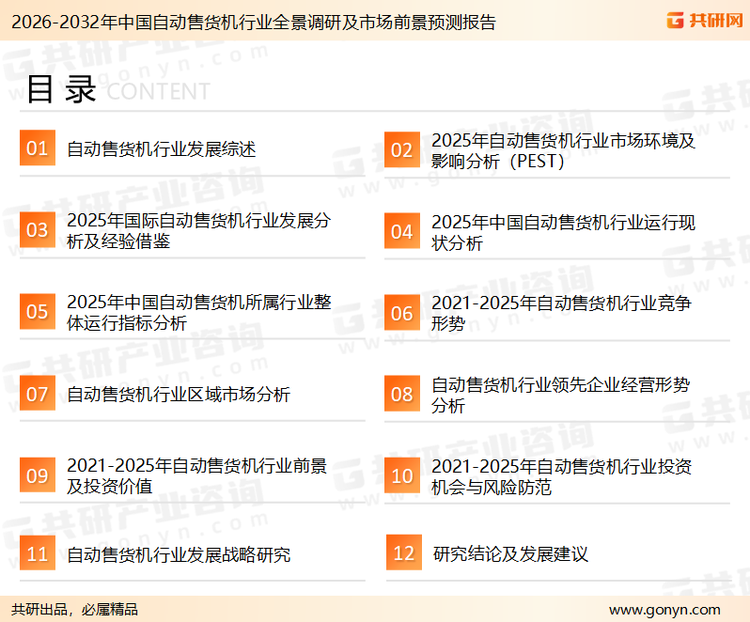Click the orange 04 chapter number box
Image resolution: width=750 pixels, height=622 pixels.
402,232
